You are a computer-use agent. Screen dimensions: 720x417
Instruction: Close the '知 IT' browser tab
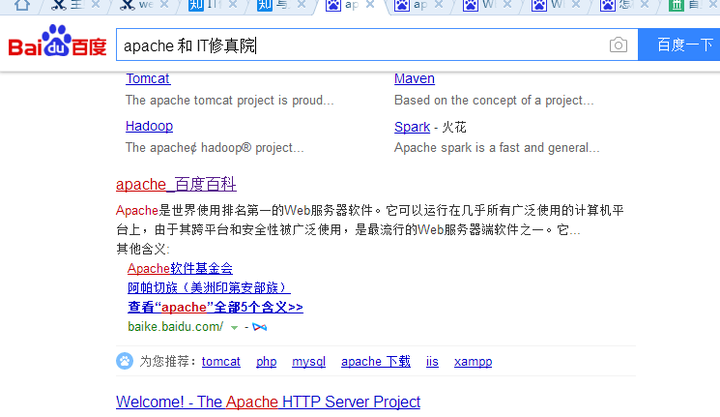232,5
